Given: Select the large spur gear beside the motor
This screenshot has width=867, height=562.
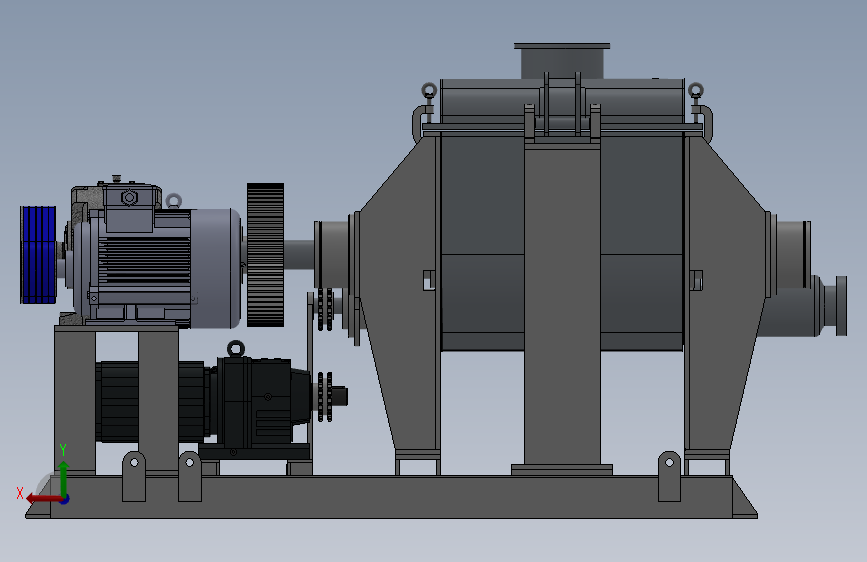Looking at the screenshot, I should click(265, 255).
